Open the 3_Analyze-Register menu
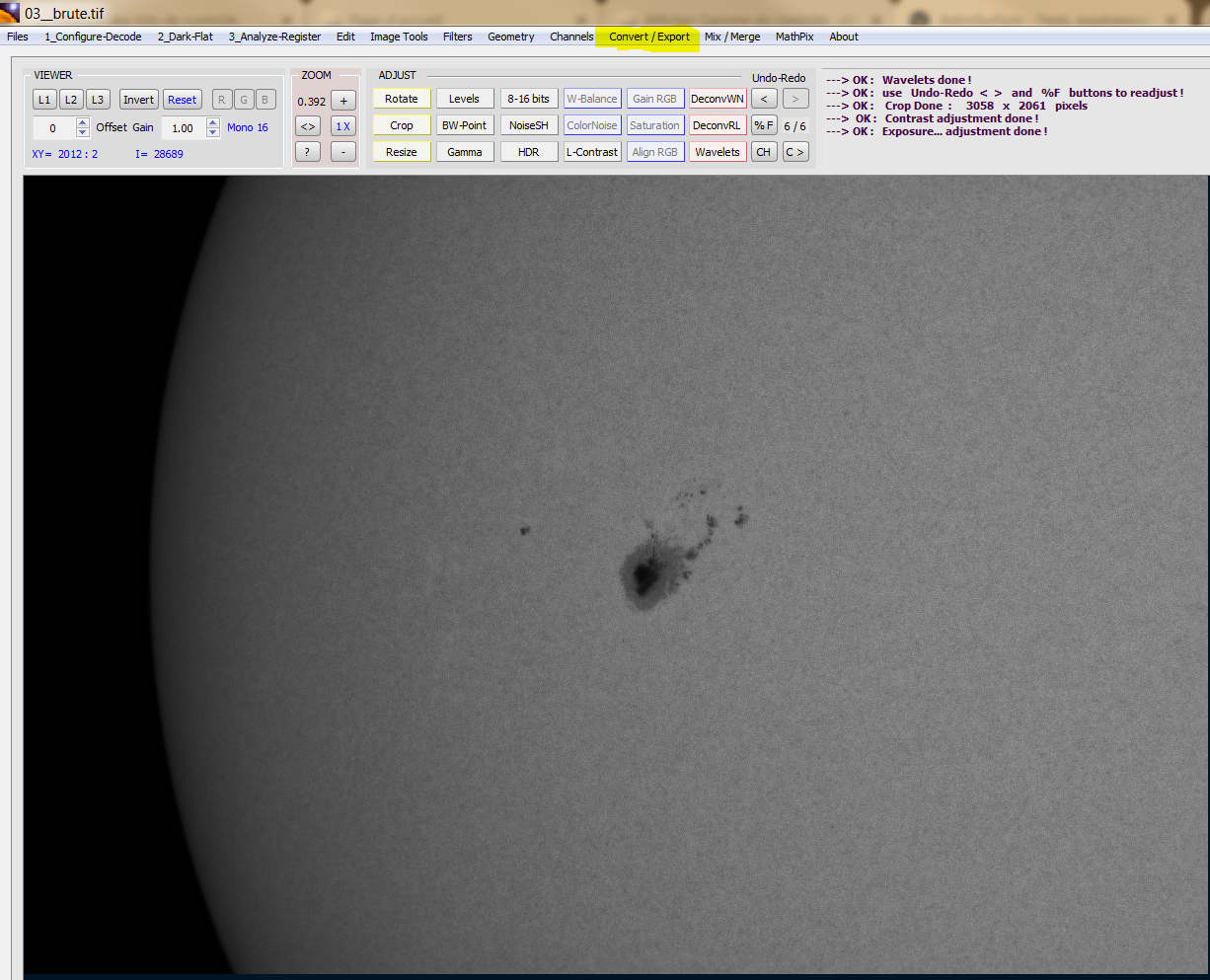Screen dimensions: 1210x980 pyautogui.click(x=275, y=37)
